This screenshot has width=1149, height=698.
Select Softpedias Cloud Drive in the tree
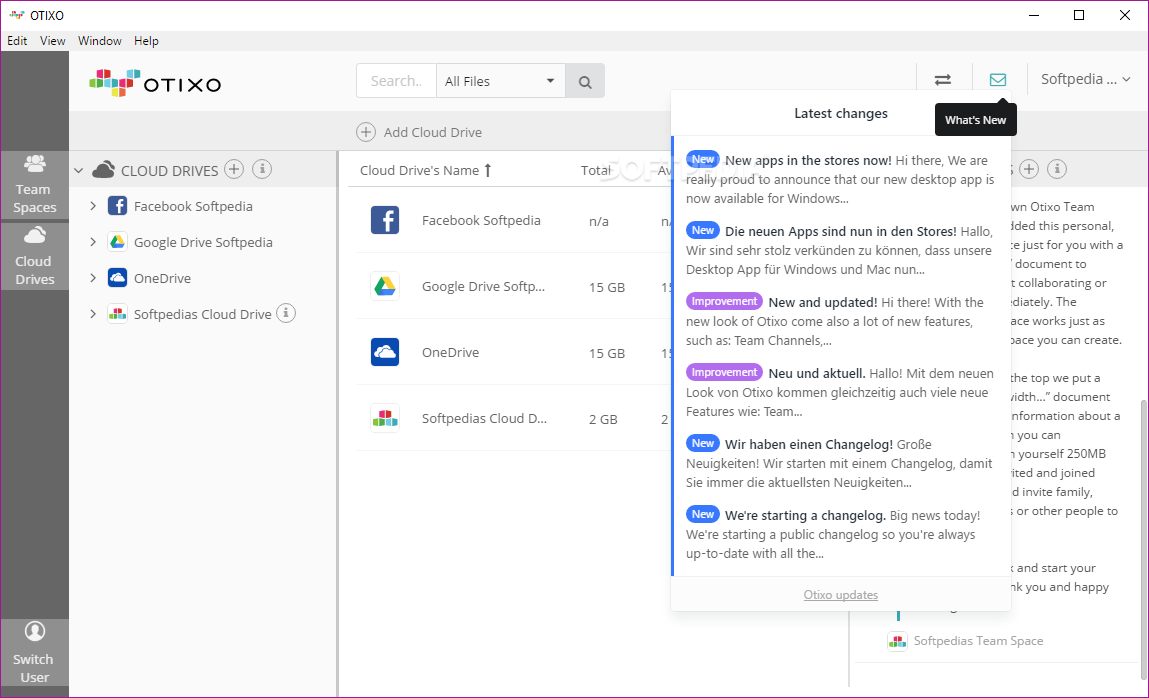[x=202, y=313]
